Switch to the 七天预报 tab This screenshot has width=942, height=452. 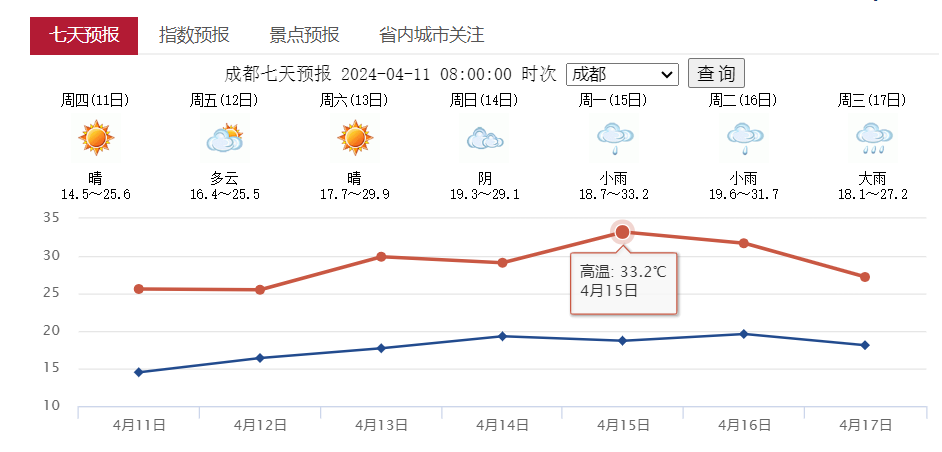pyautogui.click(x=84, y=35)
